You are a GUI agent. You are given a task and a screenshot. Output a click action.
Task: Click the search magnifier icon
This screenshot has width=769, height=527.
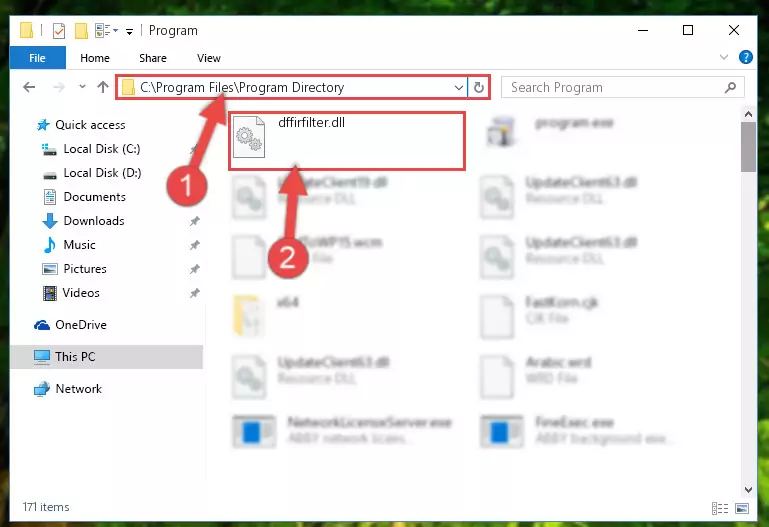(x=730, y=88)
